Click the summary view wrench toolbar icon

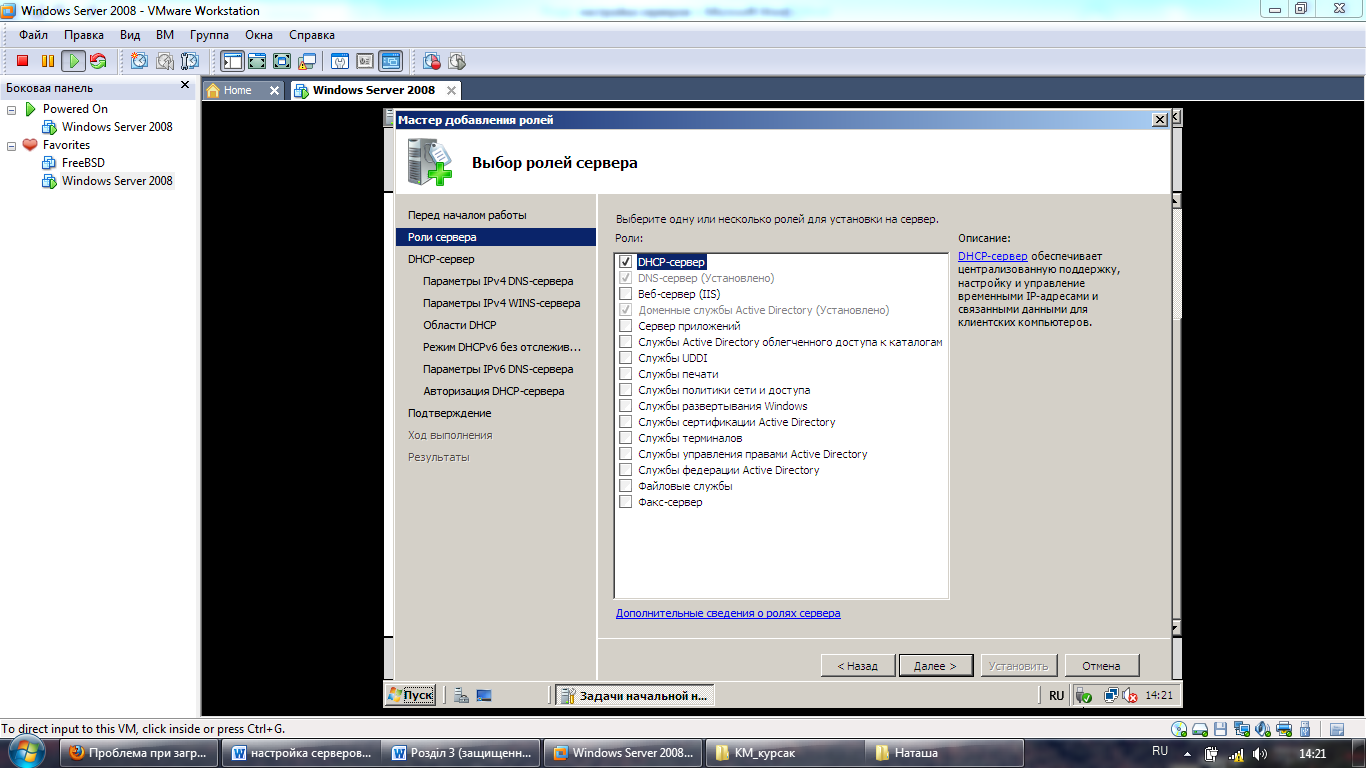point(339,61)
